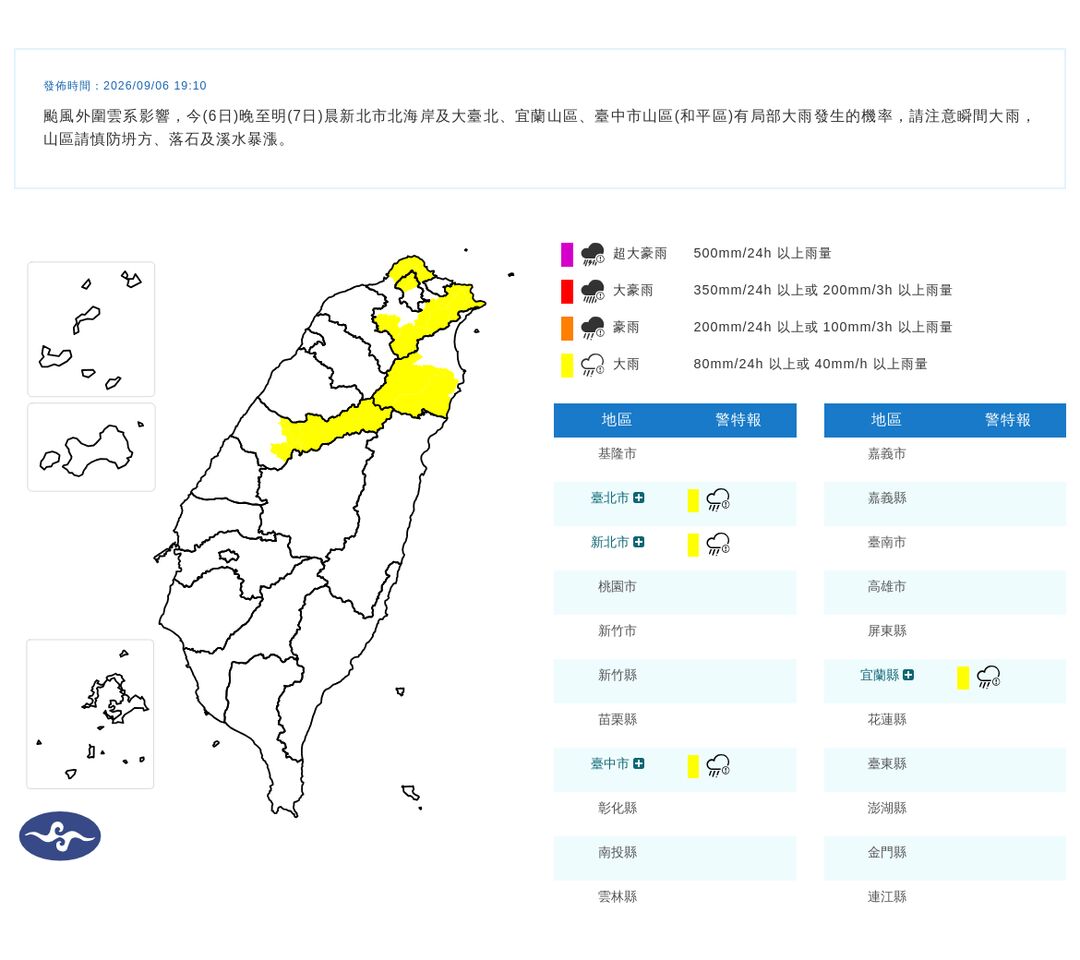Viewport: 1080px width, 960px height.
Task: Select the Matsu islands inset map
Action: (91, 329)
